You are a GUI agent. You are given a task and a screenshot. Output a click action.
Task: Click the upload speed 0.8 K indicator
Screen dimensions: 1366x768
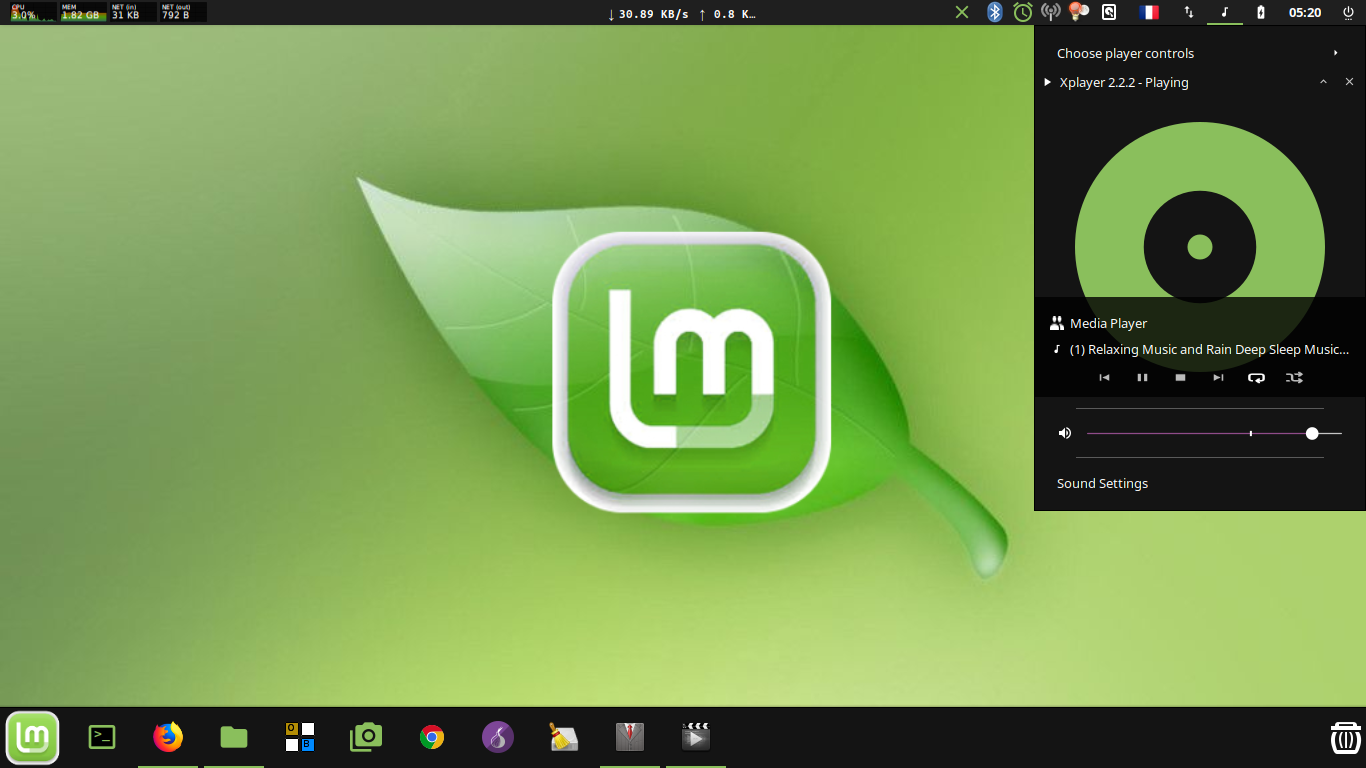(726, 13)
